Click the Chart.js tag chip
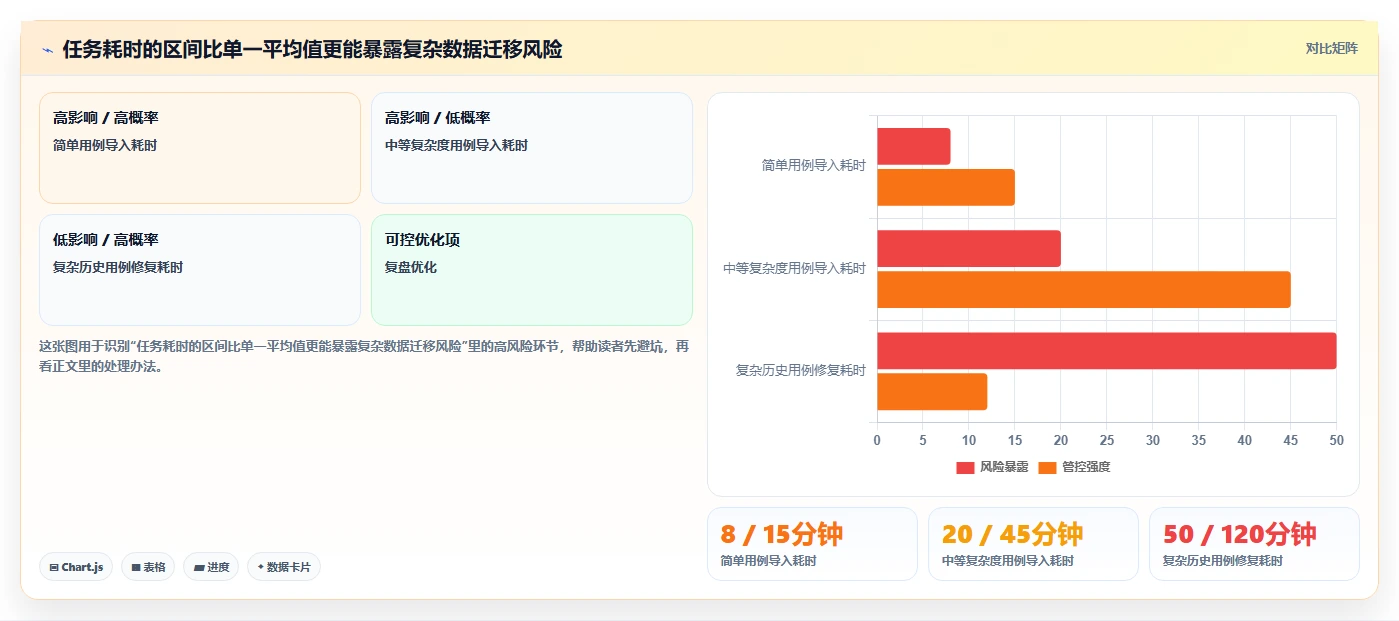1399x621 pixels. click(x=76, y=567)
